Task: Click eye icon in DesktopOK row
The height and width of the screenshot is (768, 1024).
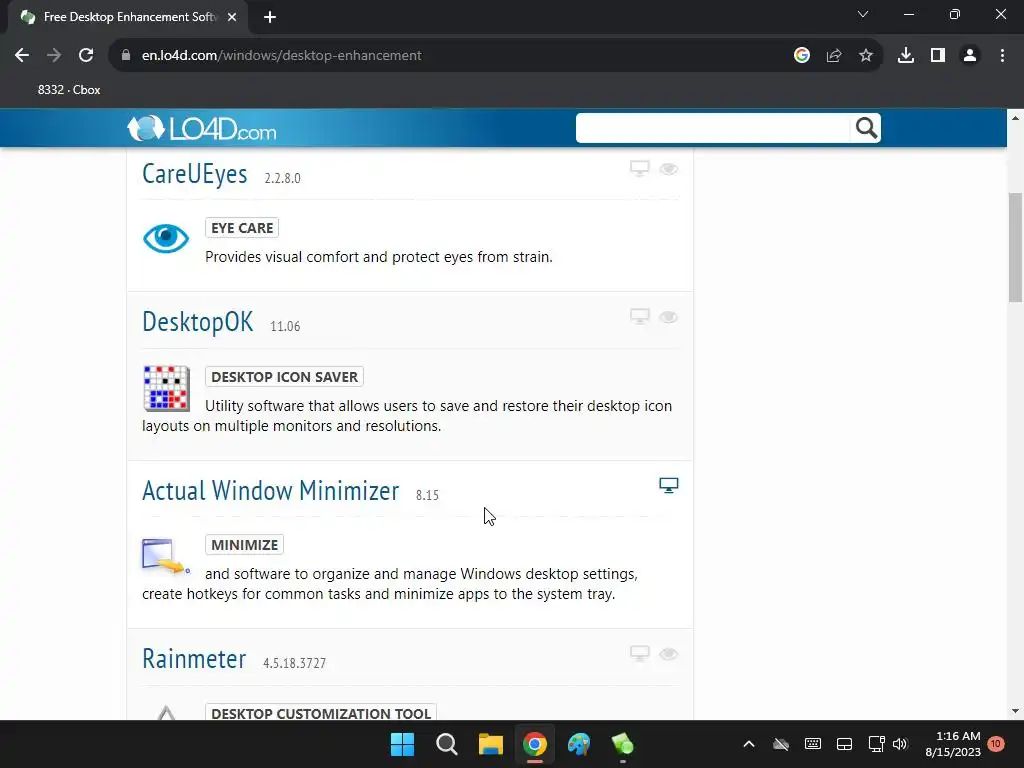Action: (x=668, y=317)
